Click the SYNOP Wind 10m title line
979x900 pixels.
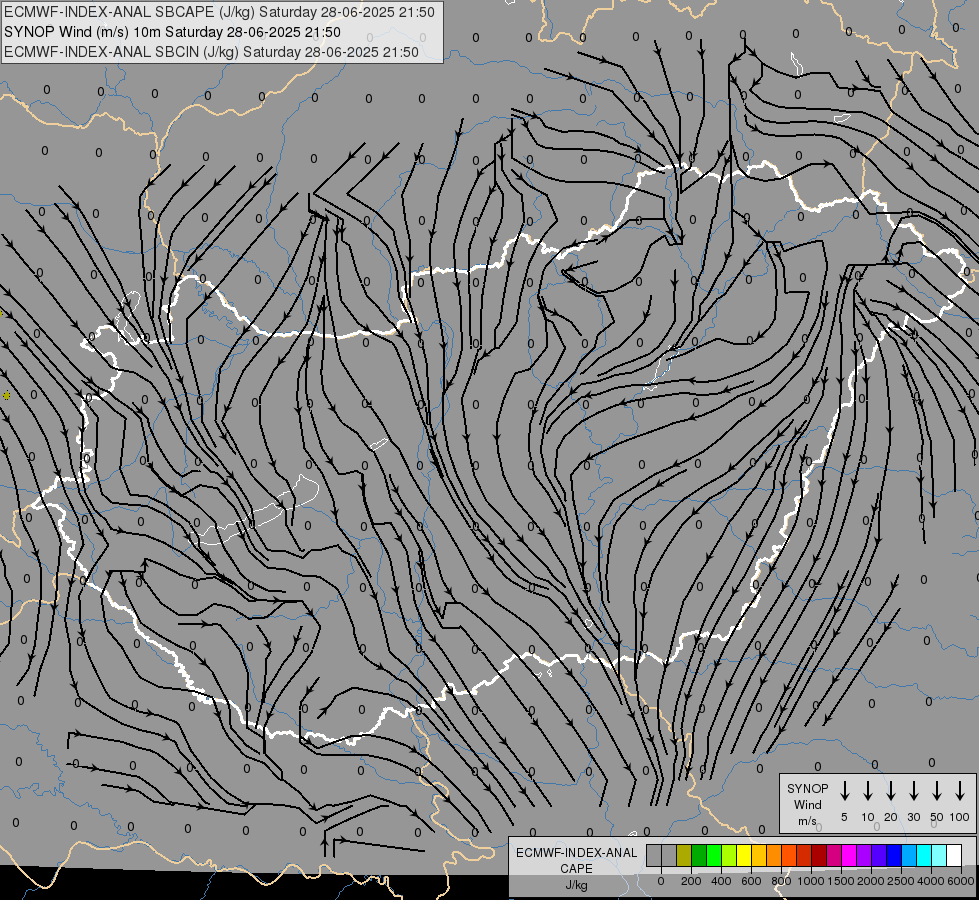pos(172,32)
